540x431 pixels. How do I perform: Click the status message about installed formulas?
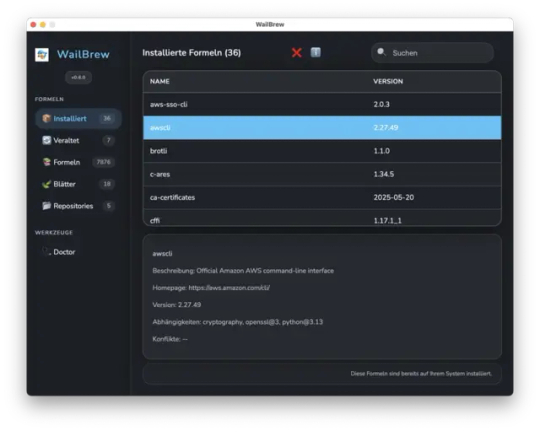pyautogui.click(x=421, y=373)
